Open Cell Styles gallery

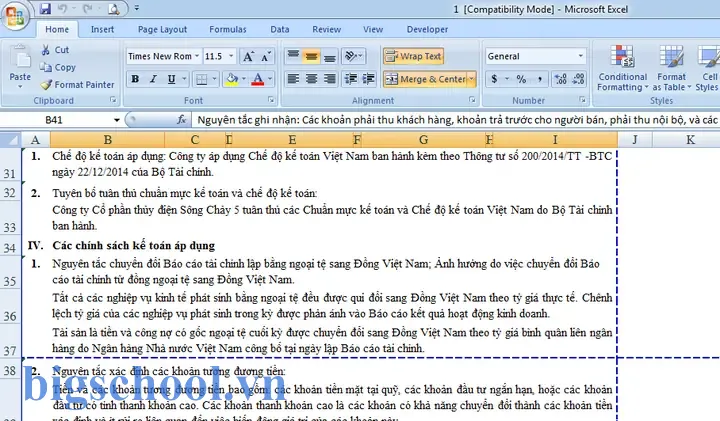click(708, 68)
